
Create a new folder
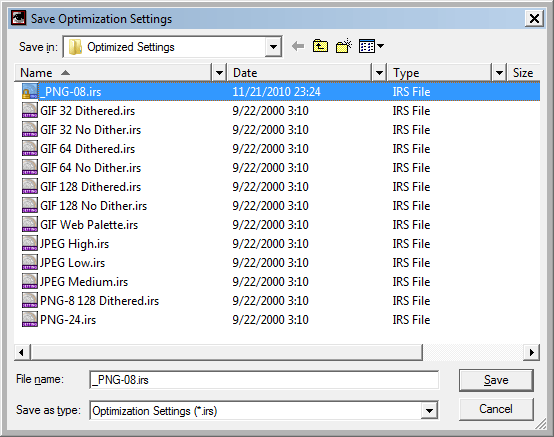[343, 46]
